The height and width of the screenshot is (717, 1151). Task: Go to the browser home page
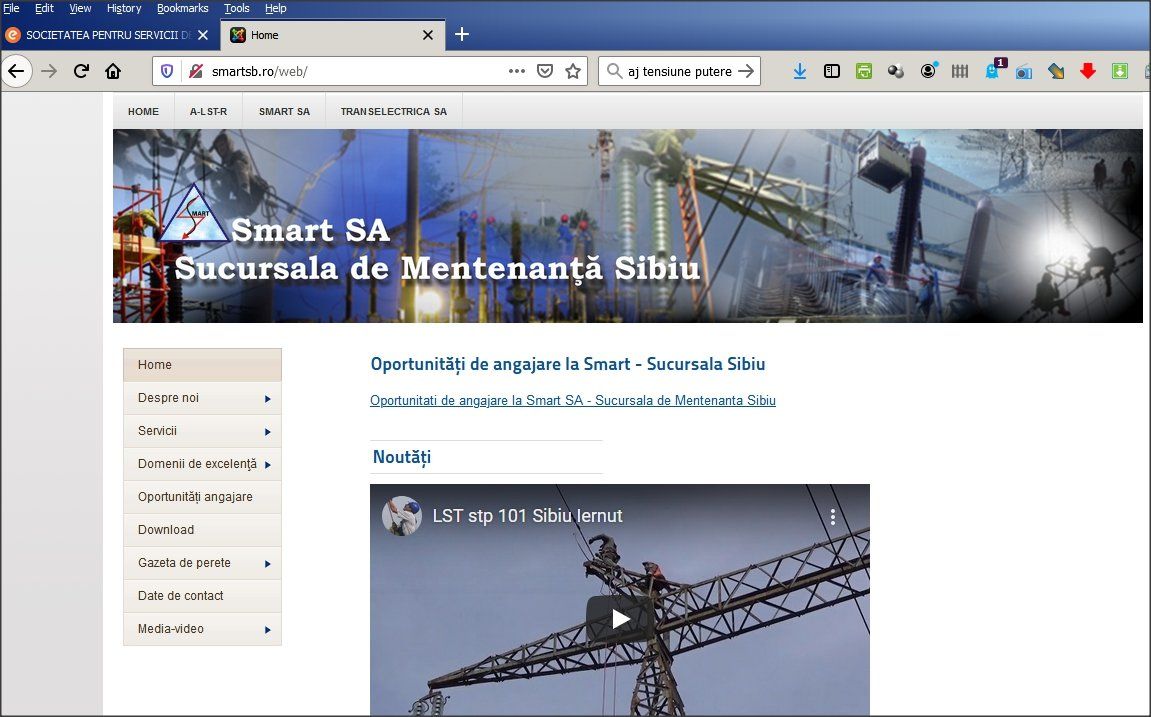tap(113, 71)
